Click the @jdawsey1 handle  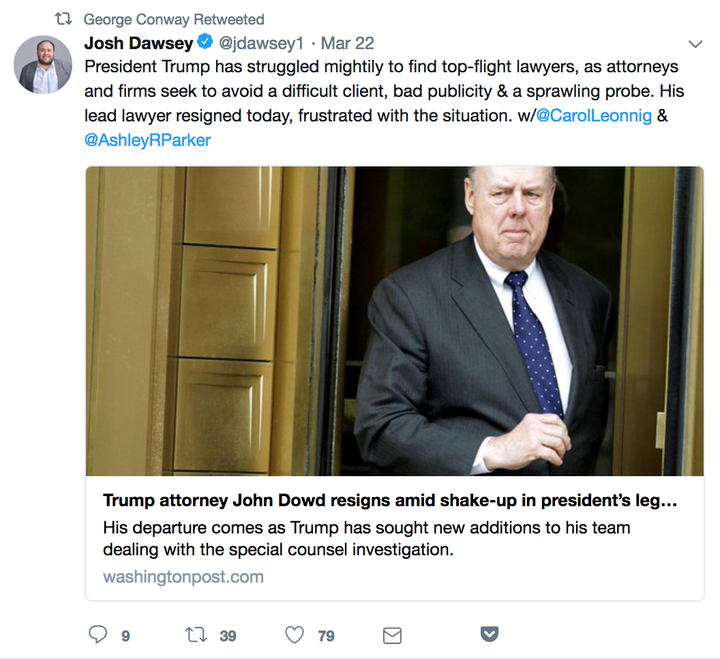261,43
